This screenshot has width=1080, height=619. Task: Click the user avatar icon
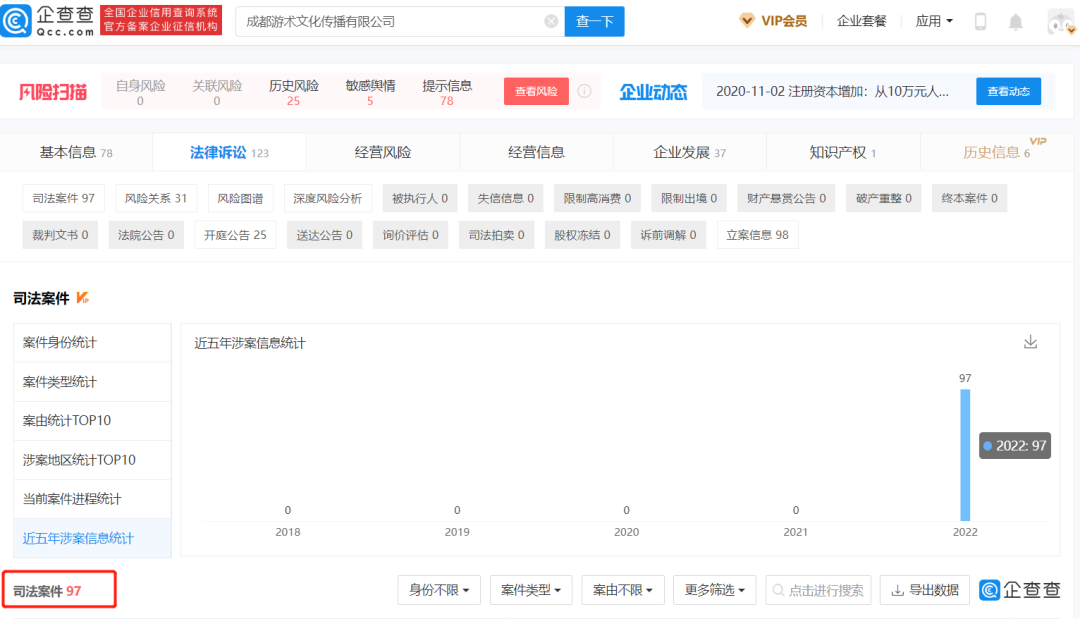coord(1060,21)
